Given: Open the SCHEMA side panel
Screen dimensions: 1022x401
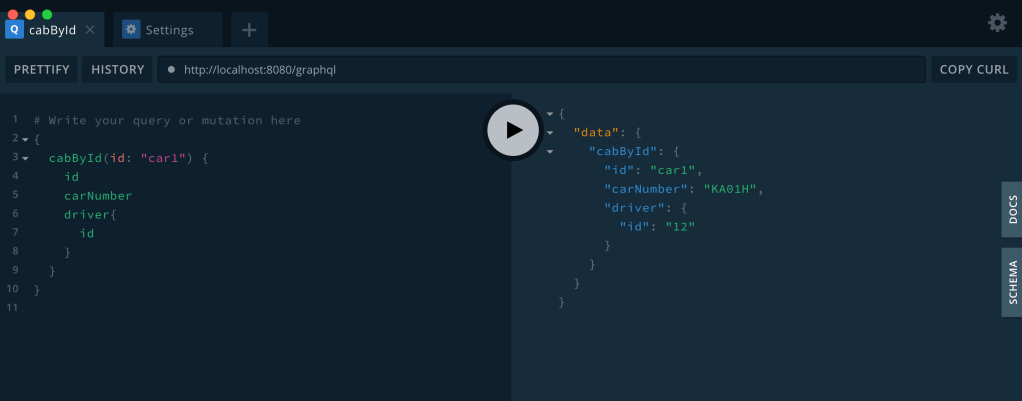Looking at the screenshot, I should (1012, 282).
